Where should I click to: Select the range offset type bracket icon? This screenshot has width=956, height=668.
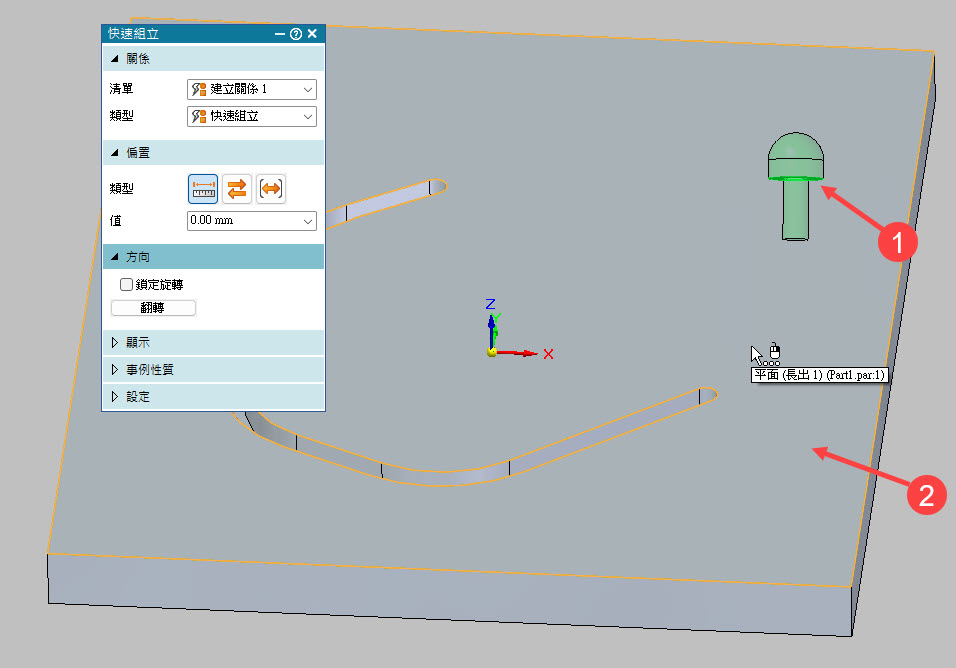271,188
